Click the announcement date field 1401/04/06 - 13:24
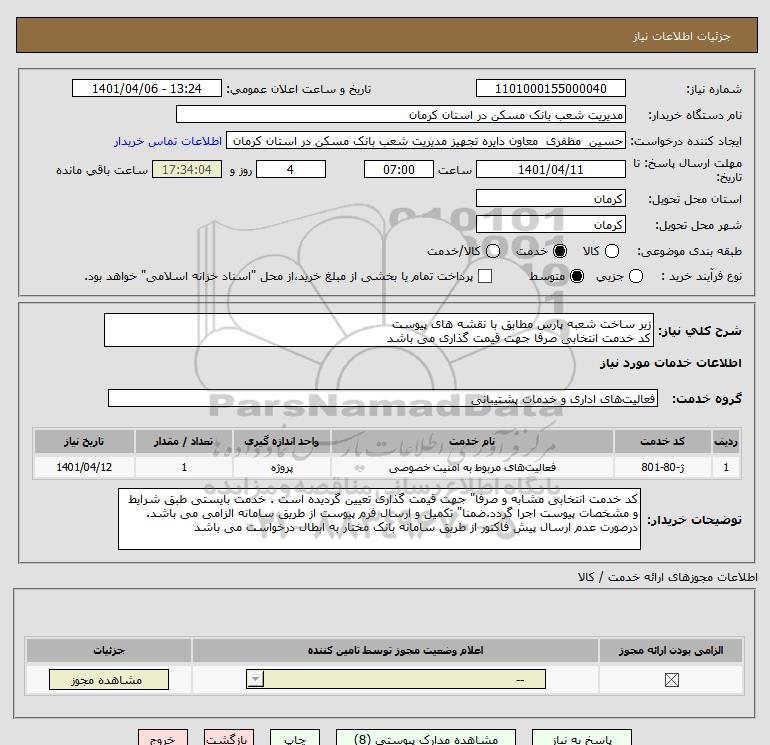The width and height of the screenshot is (770, 745). click(147, 88)
